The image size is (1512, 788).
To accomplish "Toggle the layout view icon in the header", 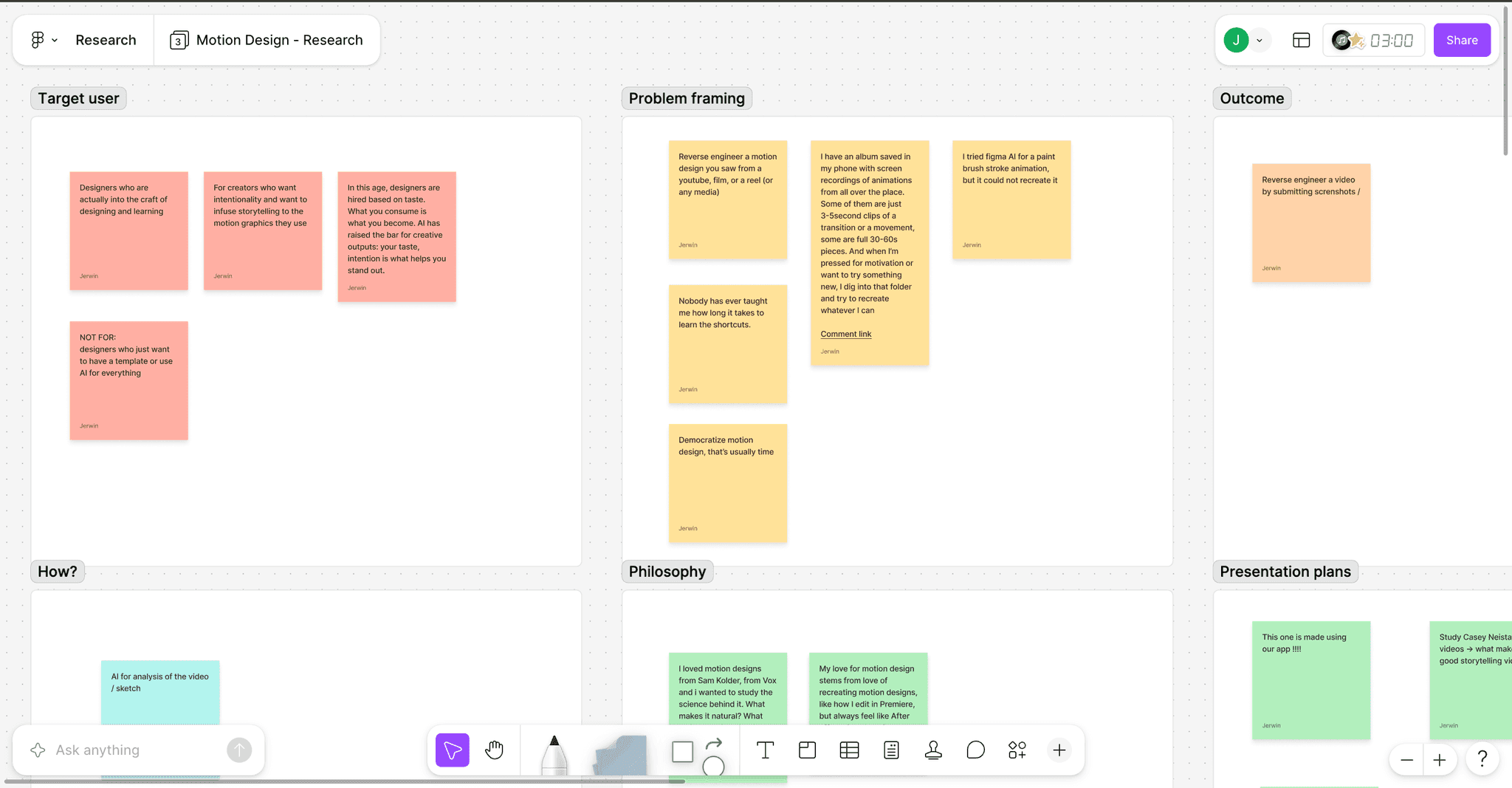I will click(x=1302, y=40).
